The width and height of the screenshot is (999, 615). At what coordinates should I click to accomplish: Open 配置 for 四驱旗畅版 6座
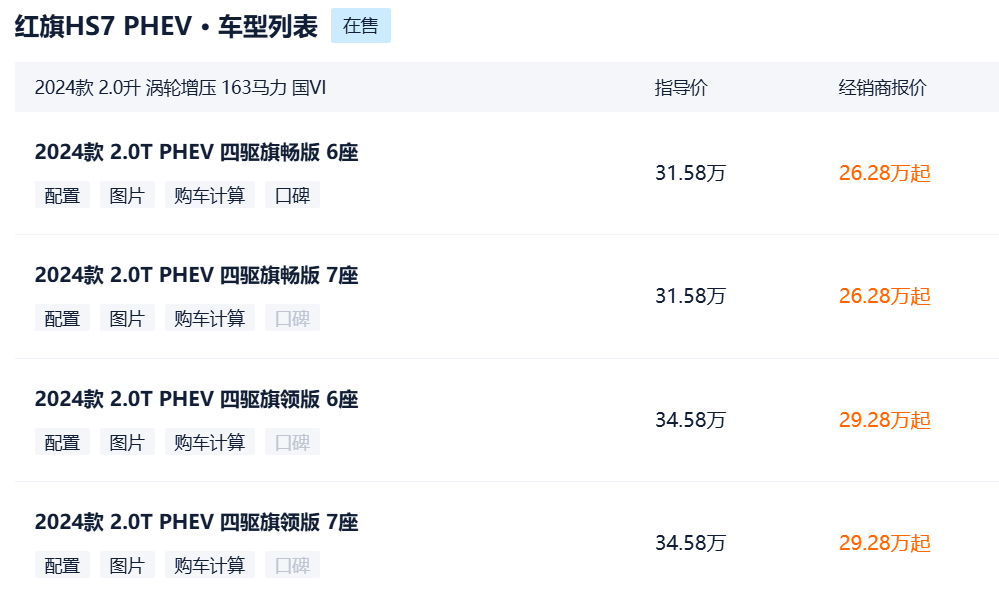[62, 195]
